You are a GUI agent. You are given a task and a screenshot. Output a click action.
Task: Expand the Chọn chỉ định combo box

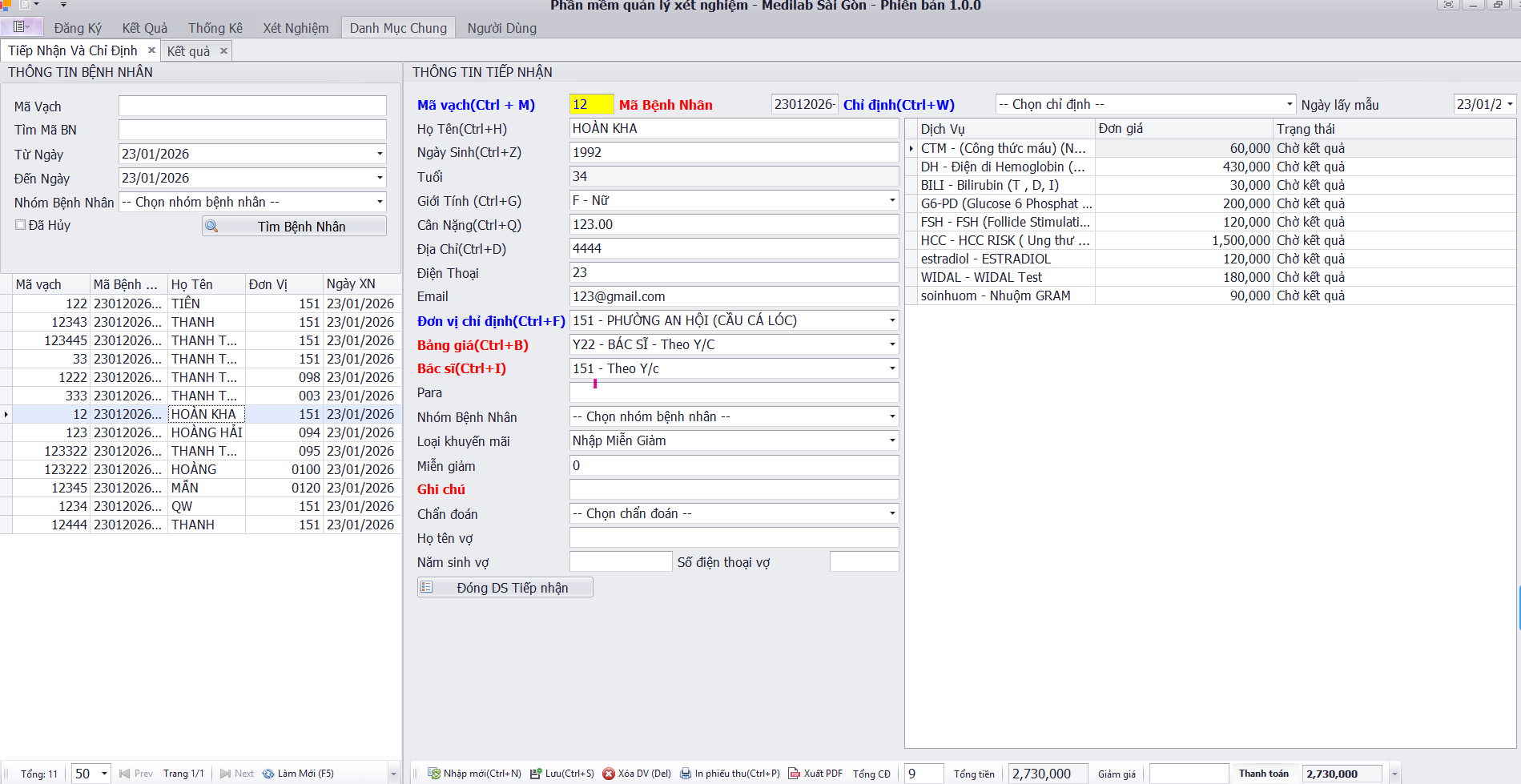pos(1289,104)
